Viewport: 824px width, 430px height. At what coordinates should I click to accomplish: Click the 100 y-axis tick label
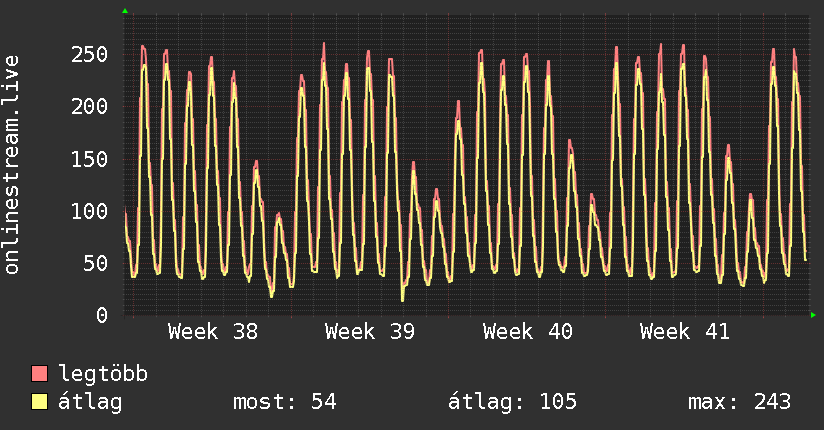pyautogui.click(x=89, y=211)
